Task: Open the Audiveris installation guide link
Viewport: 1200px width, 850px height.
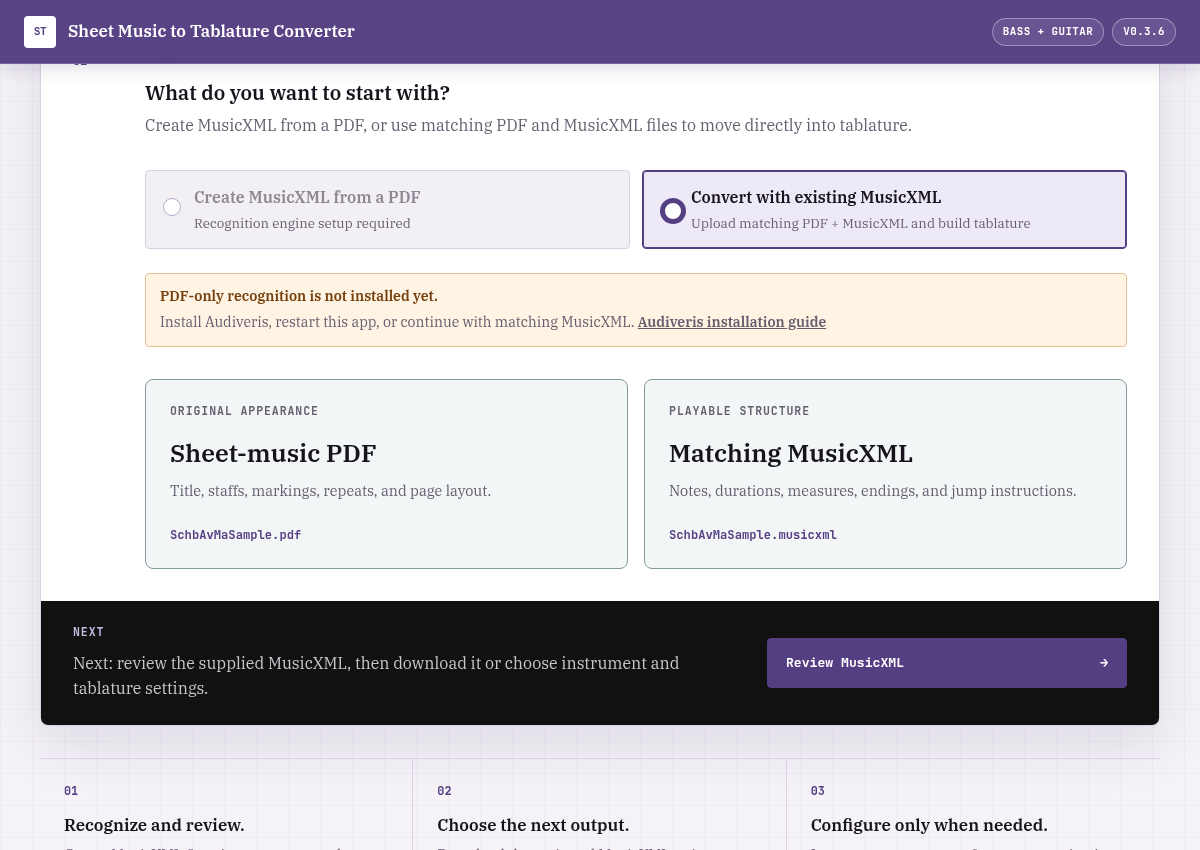Action: pos(732,322)
